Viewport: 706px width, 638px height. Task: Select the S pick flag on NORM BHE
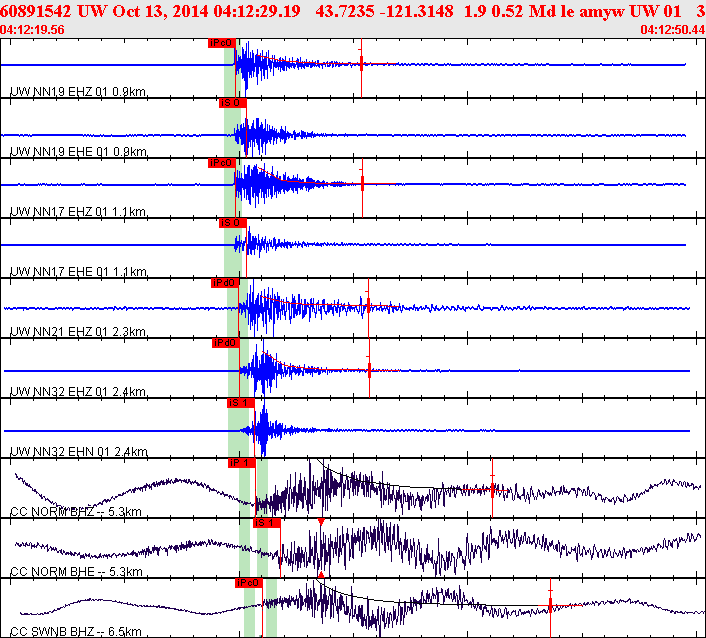(x=266, y=523)
